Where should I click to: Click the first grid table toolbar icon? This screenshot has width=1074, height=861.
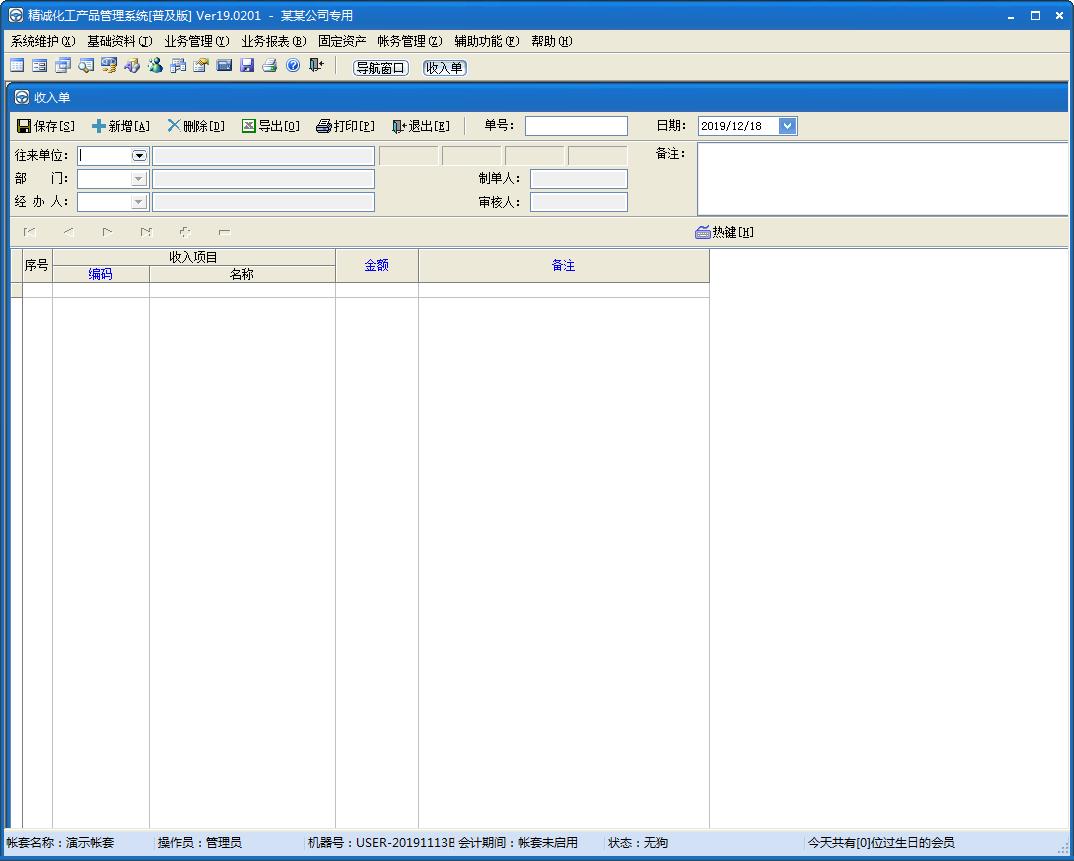17,66
